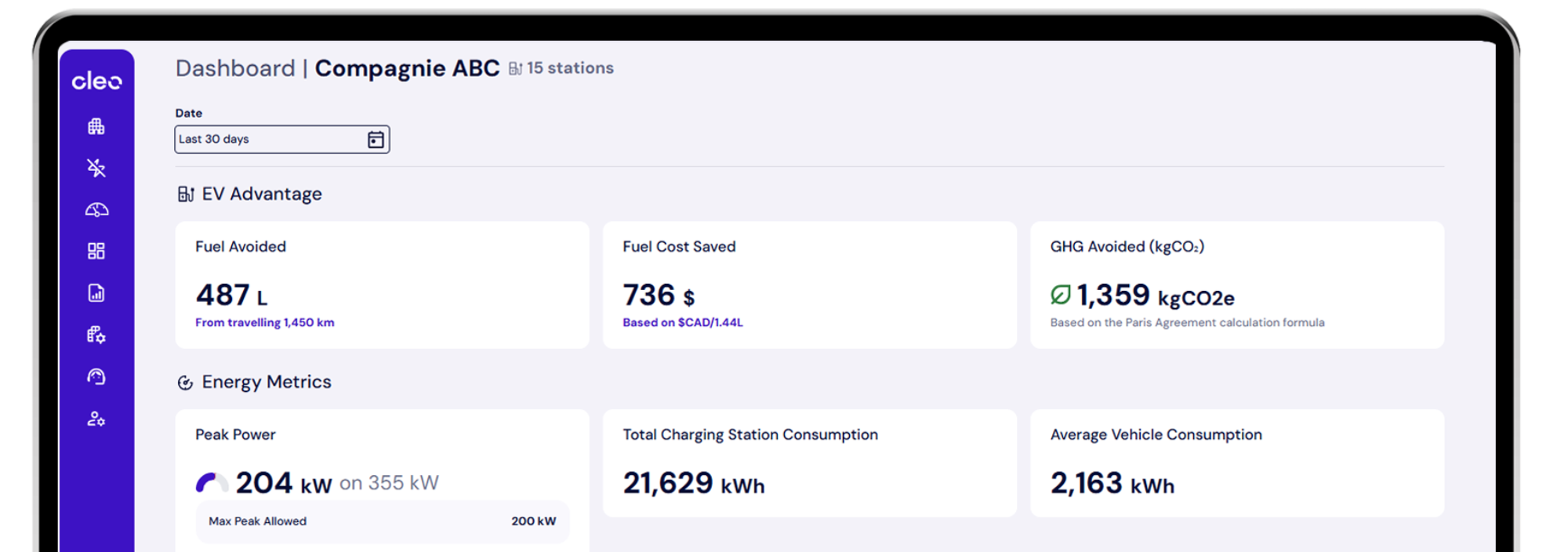Image resolution: width=1568 pixels, height=552 pixels.
Task: Open the user settings icon in sidebar
Action: [96, 419]
